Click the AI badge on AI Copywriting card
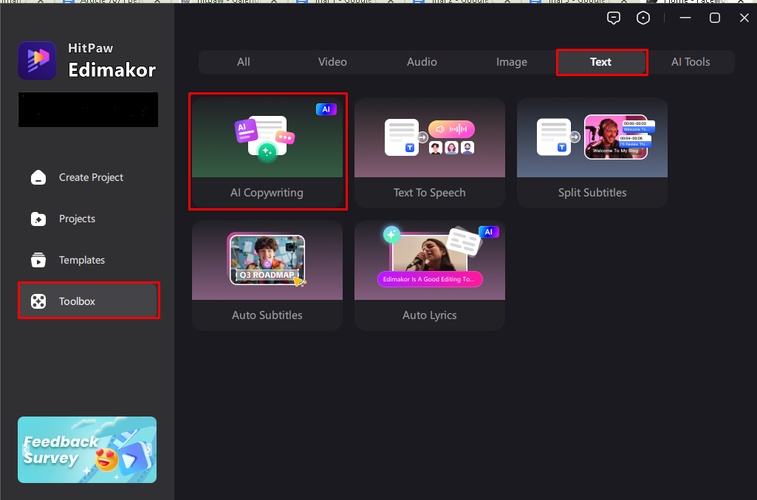The image size is (757, 500). pos(325,110)
